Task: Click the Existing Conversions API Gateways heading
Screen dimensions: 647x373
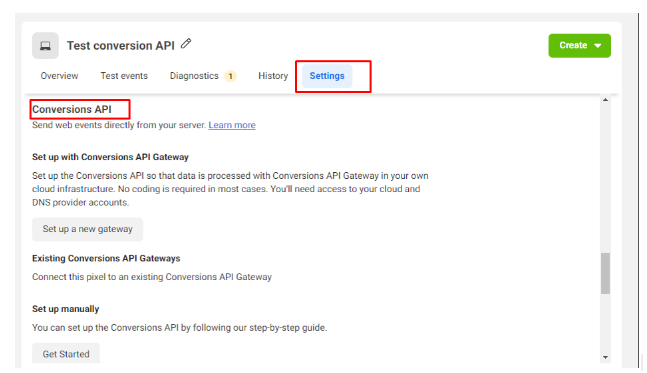Action: (106, 258)
